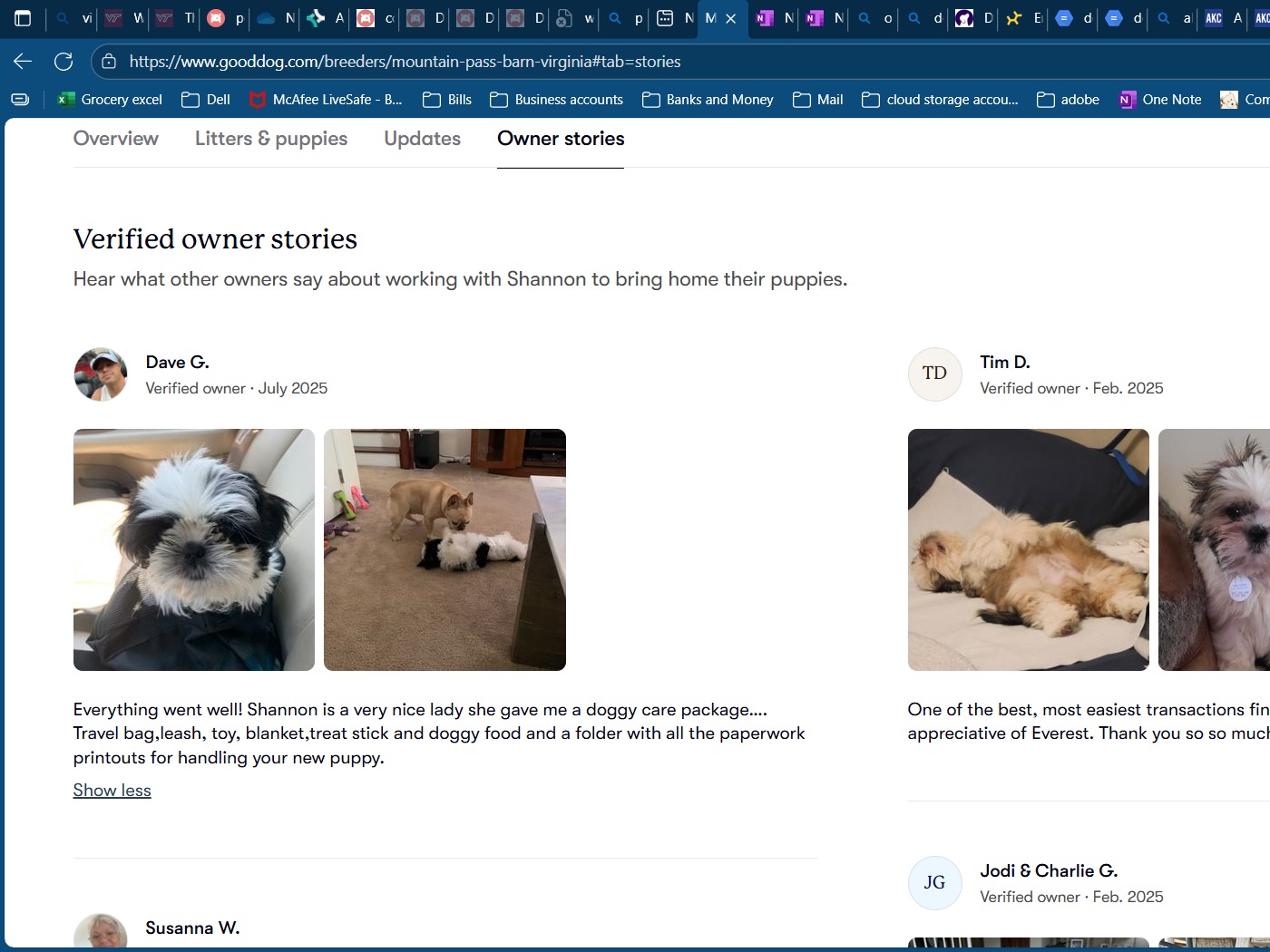
Task: Collapse review with Show less link
Action: (x=112, y=791)
